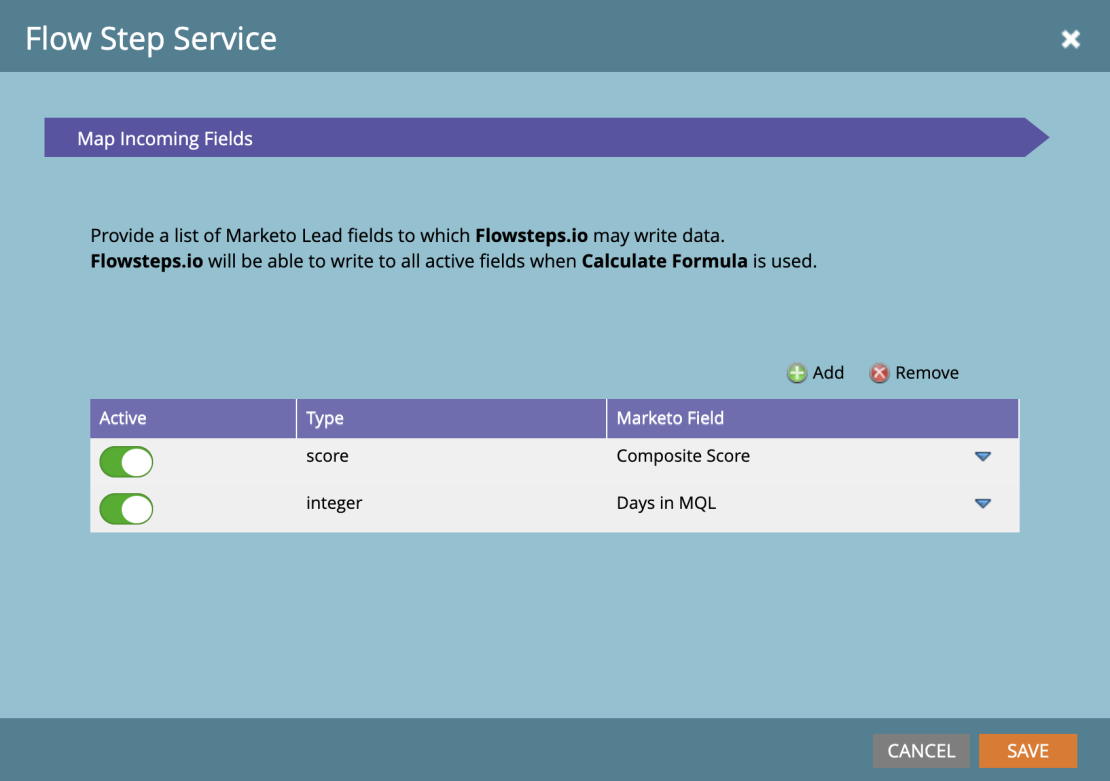
Task: Toggle the Active switch on the score row
Action: [125, 461]
